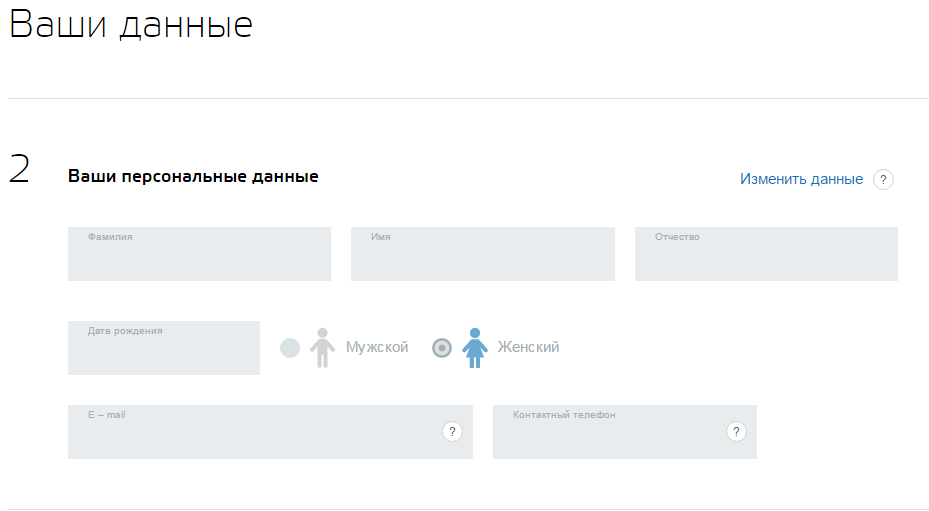Click the Ваши персональные данные section title
929x511 pixels.
(x=193, y=177)
